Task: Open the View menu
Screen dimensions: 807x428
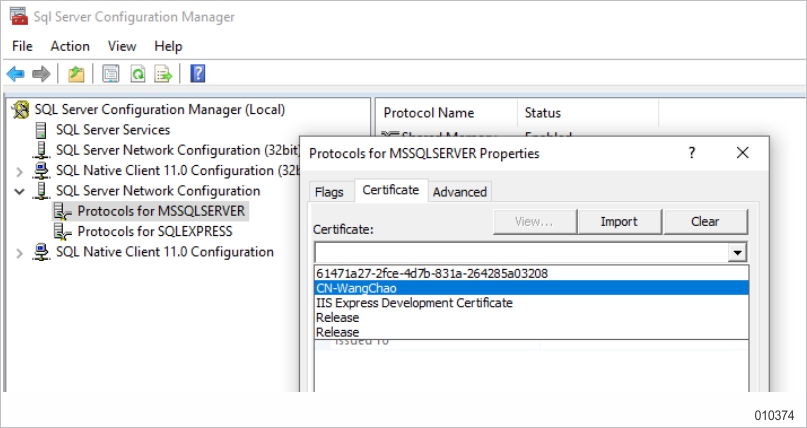Action: tap(122, 46)
